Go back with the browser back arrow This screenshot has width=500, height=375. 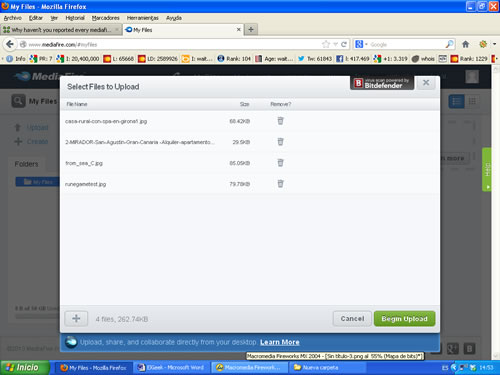[x=10, y=44]
